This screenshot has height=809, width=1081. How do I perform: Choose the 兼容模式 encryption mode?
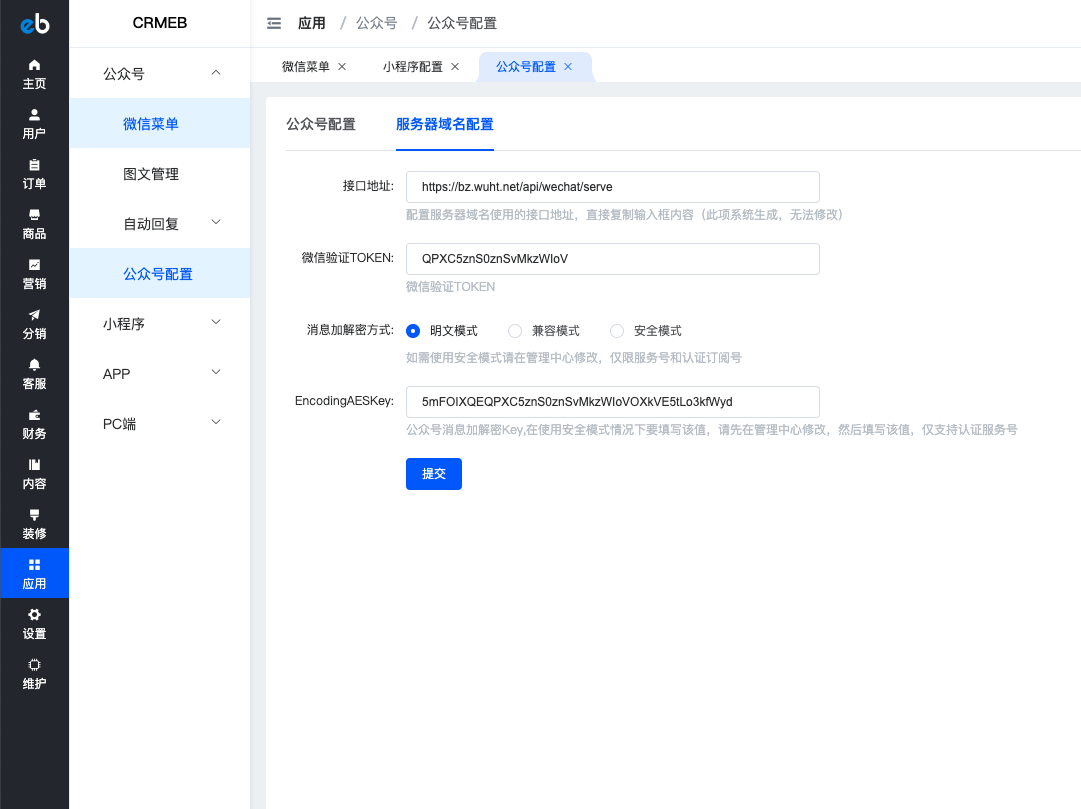pos(515,331)
